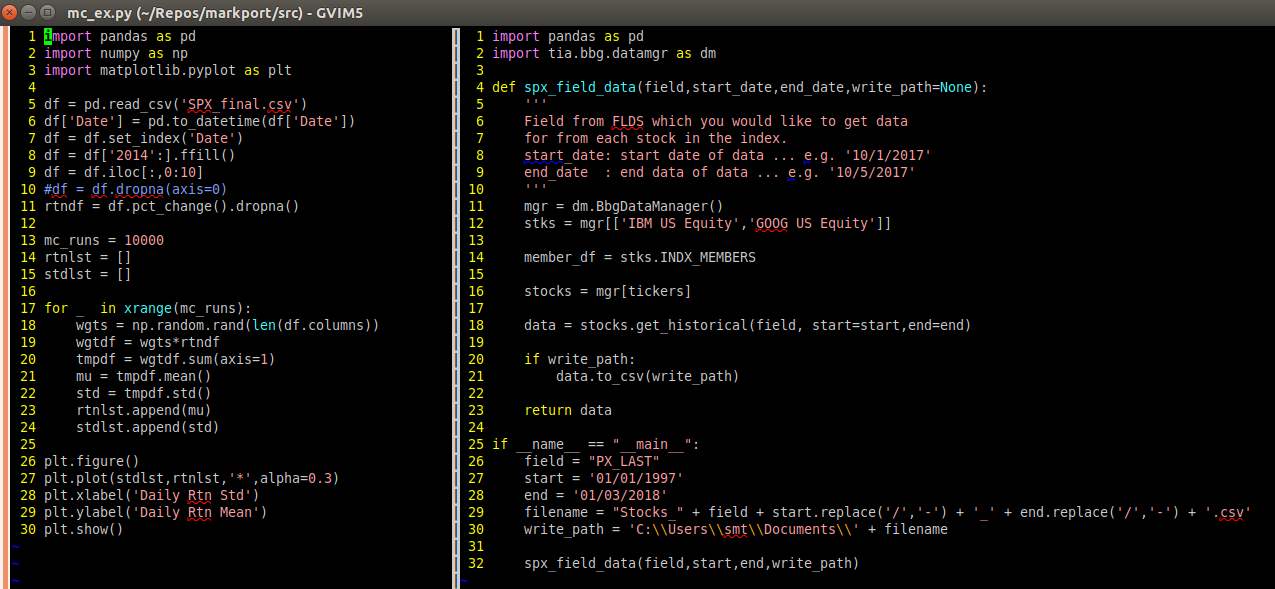Click the end date '01/03/2018'
The width and height of the screenshot is (1275, 589).
[620, 495]
